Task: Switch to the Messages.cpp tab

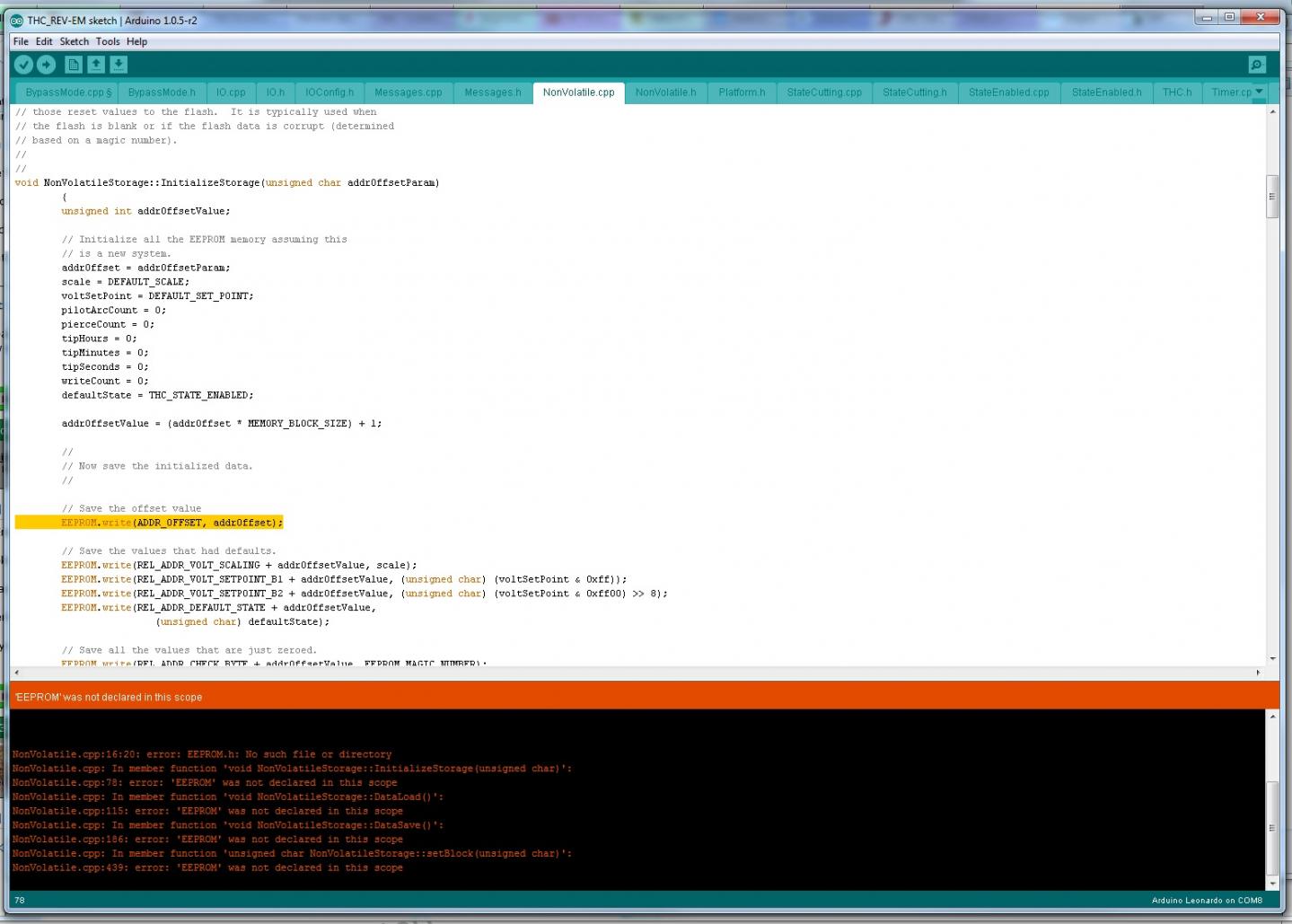Action: click(408, 92)
